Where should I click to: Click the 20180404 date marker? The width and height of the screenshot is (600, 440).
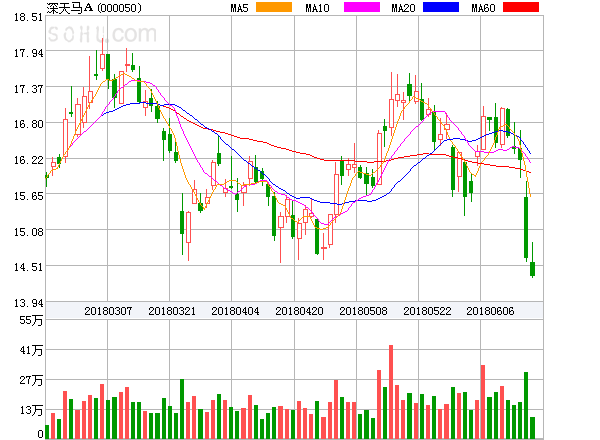click(x=235, y=311)
